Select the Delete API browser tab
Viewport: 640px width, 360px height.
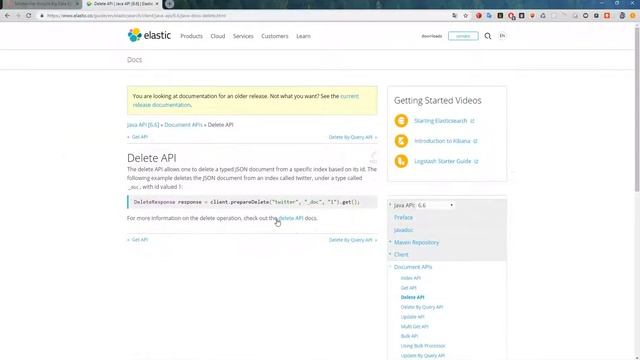pos(122,4)
